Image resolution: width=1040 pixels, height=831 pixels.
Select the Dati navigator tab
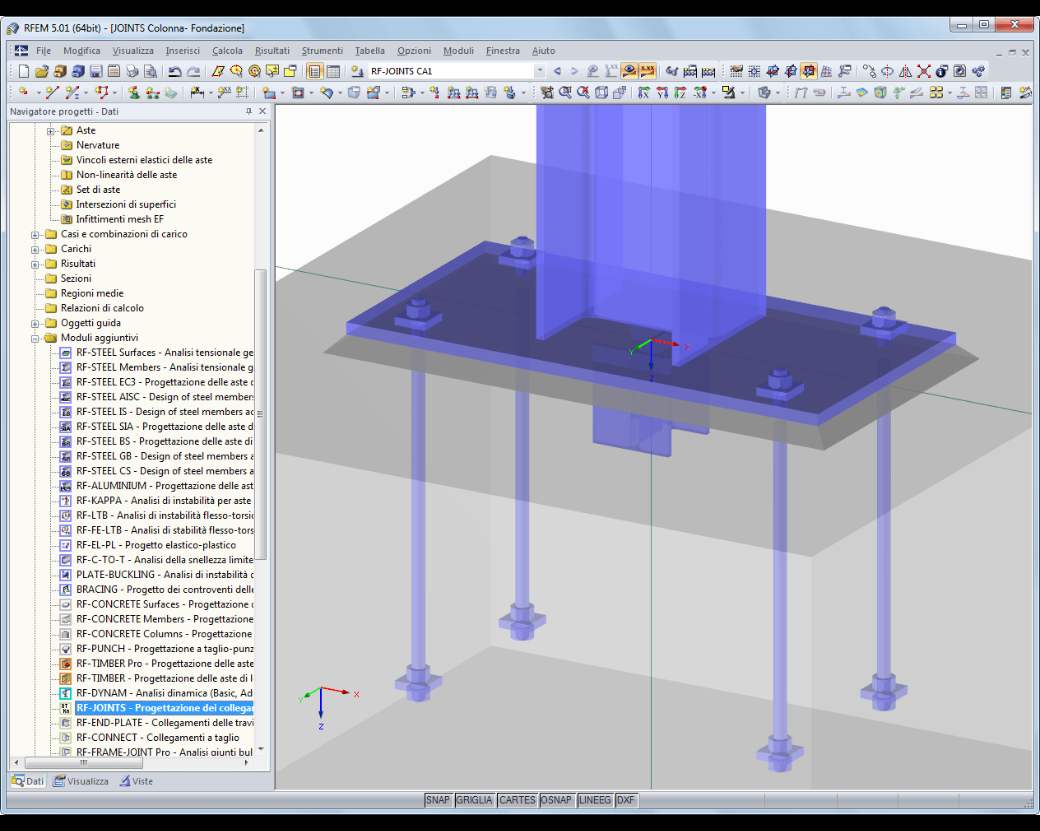(x=28, y=781)
